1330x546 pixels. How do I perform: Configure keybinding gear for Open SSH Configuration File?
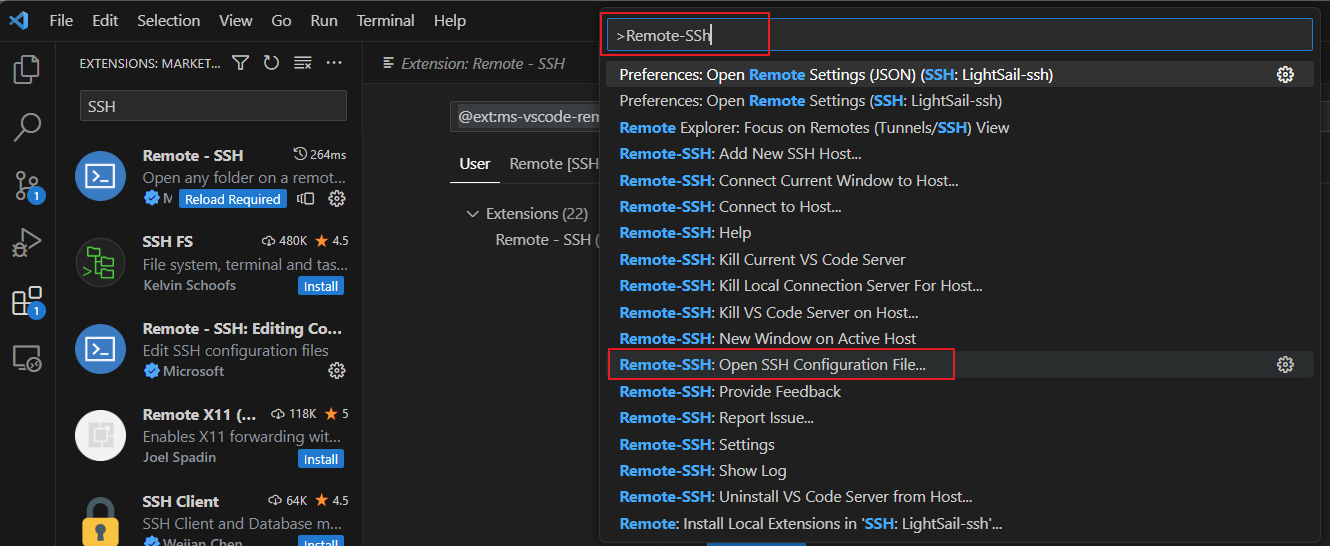click(x=1286, y=365)
